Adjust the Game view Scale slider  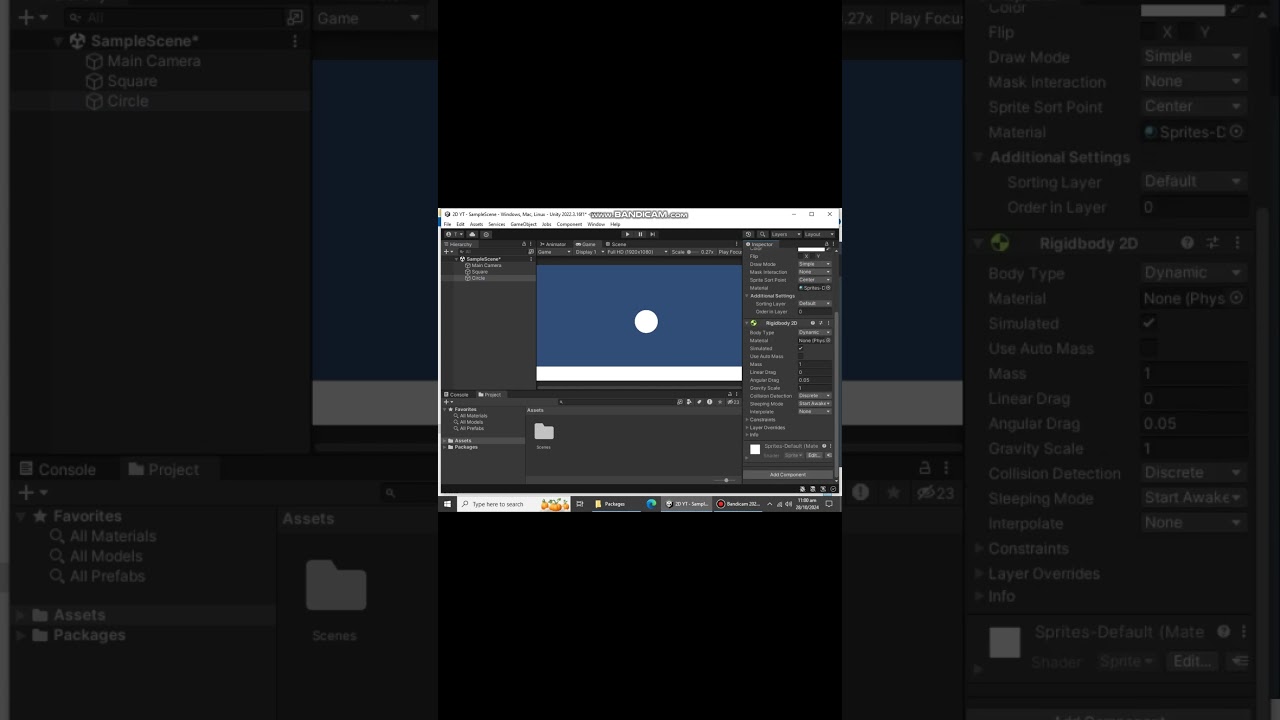point(693,252)
